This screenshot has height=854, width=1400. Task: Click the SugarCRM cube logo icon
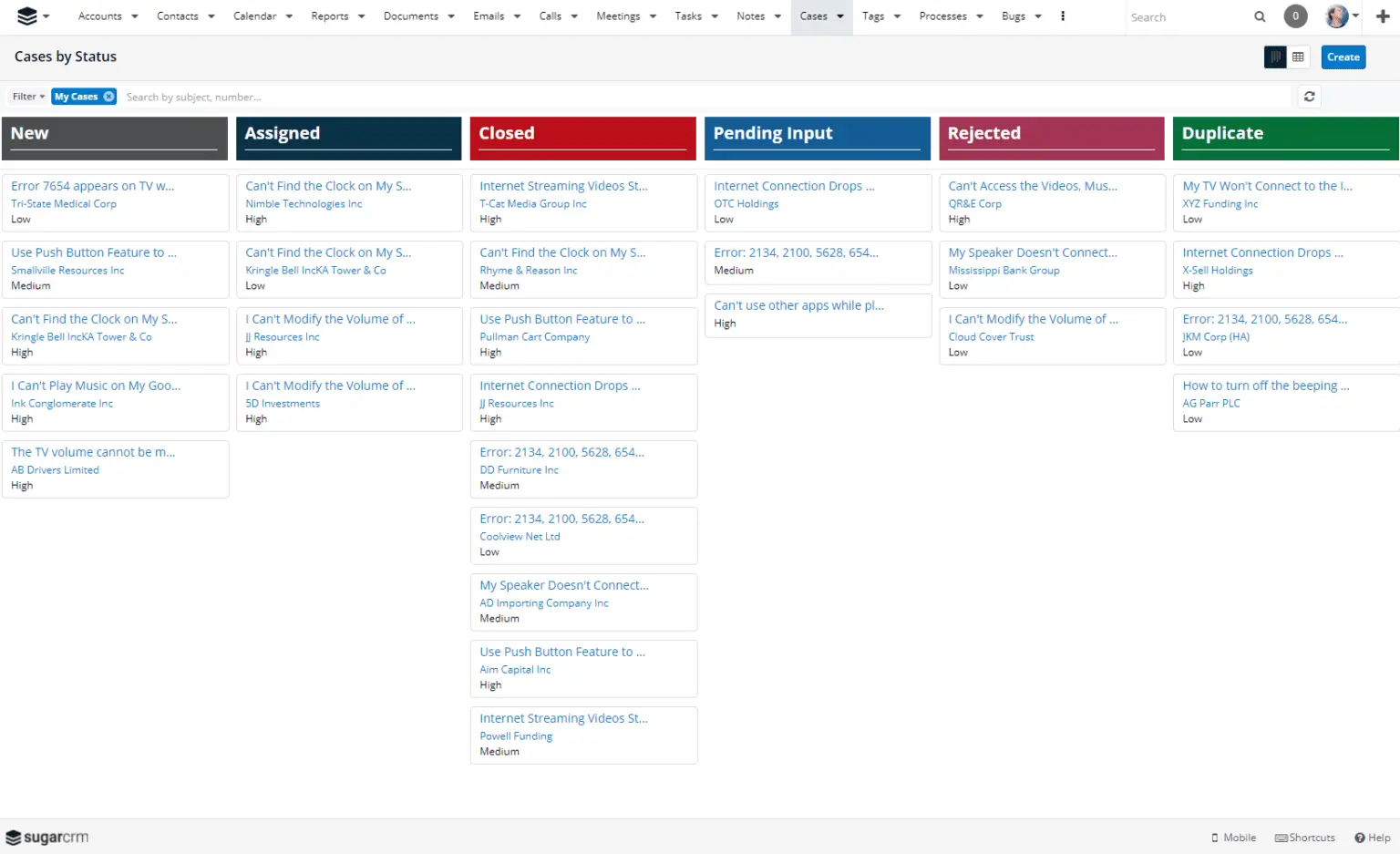click(26, 16)
